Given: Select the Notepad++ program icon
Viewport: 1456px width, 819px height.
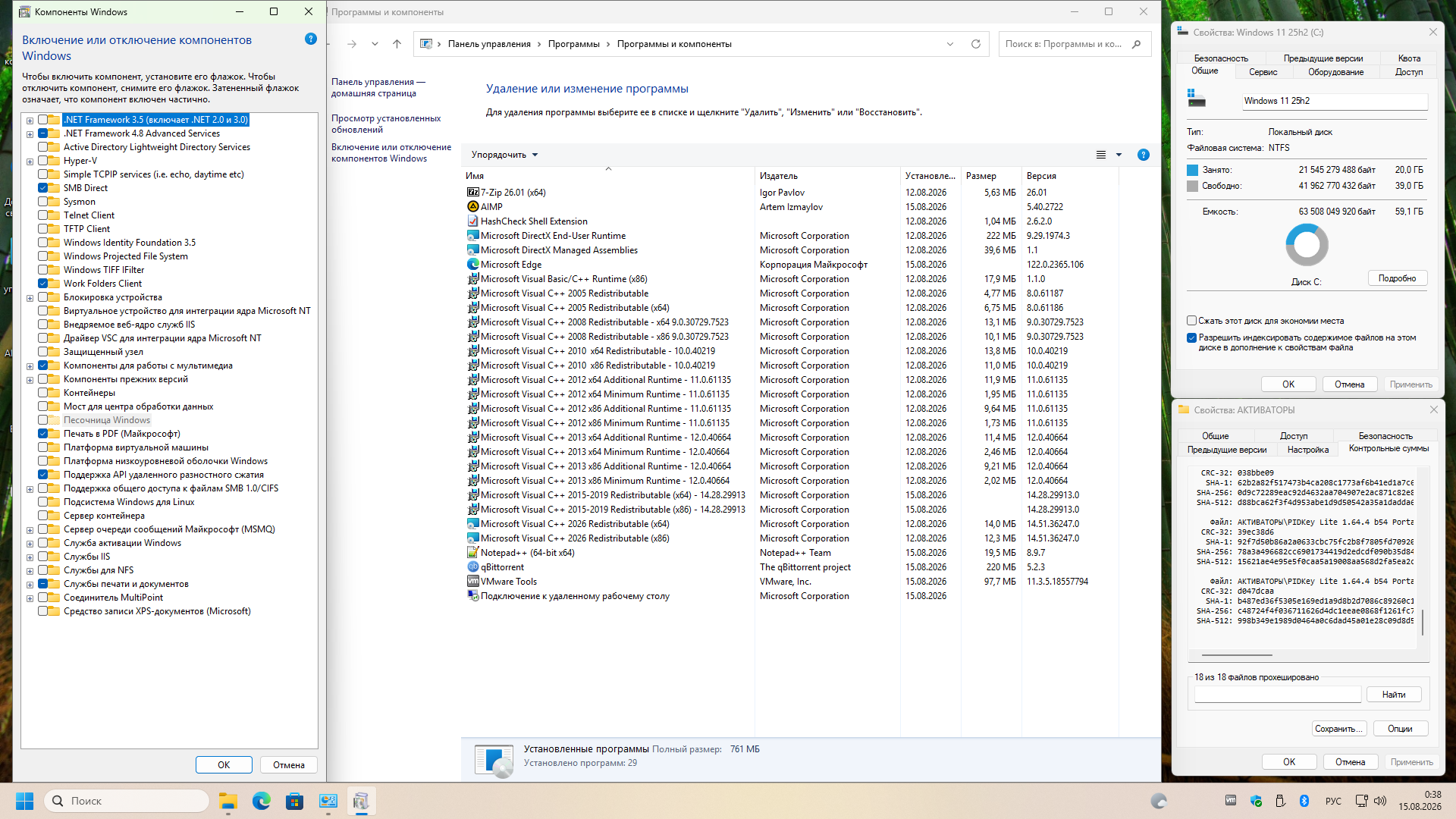Looking at the screenshot, I should [473, 553].
